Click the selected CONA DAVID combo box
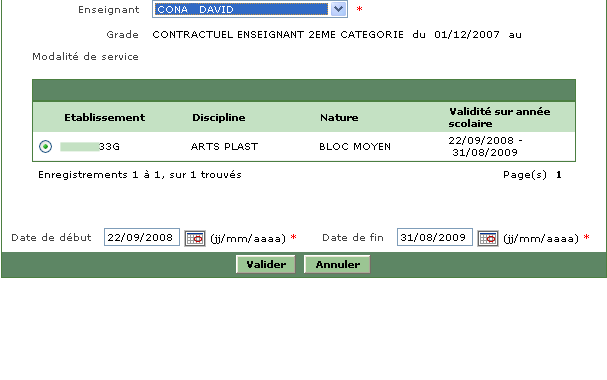This screenshot has height=380, width=607. coord(250,9)
